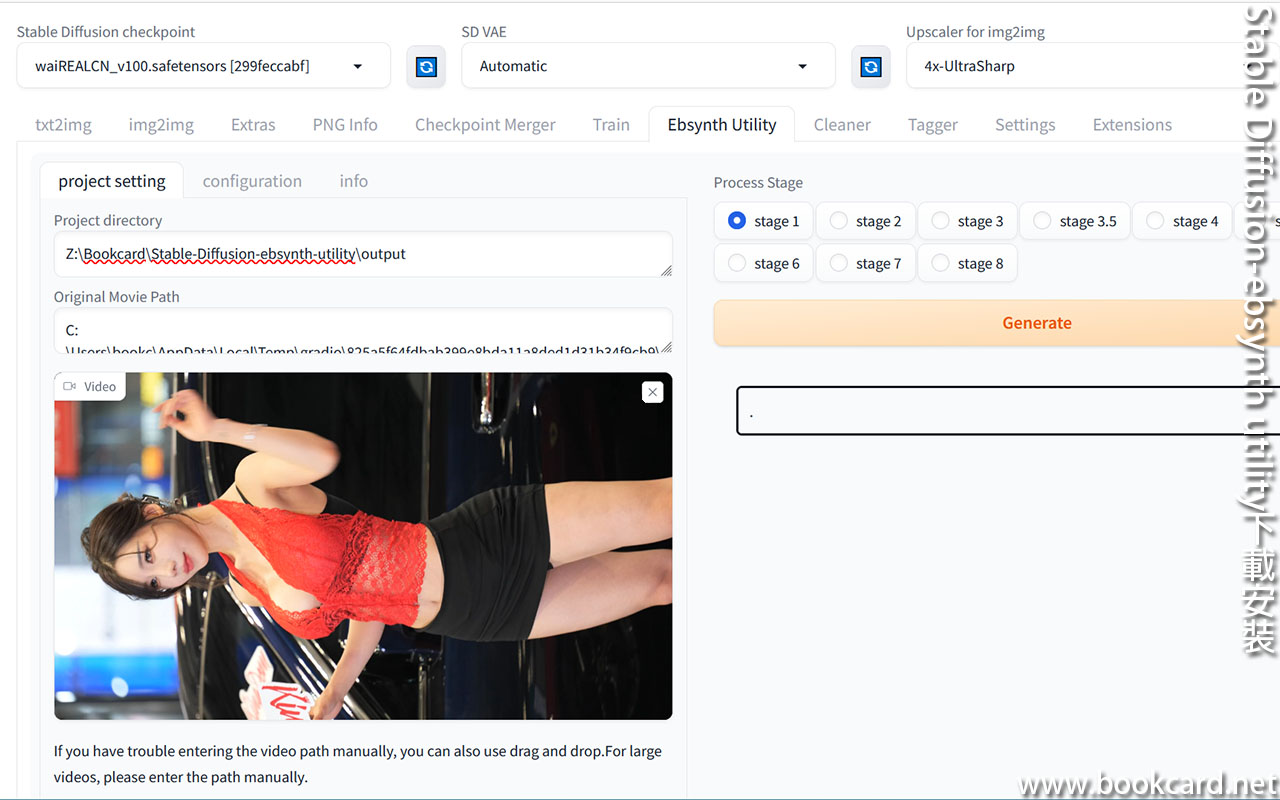Open the configuration tab of project settings

click(252, 181)
